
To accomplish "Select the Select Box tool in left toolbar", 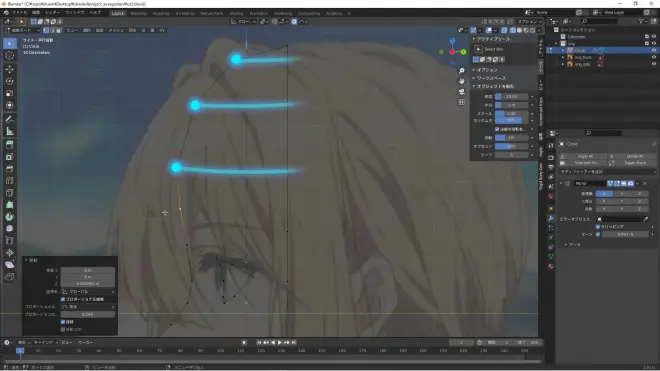I will [10, 43].
